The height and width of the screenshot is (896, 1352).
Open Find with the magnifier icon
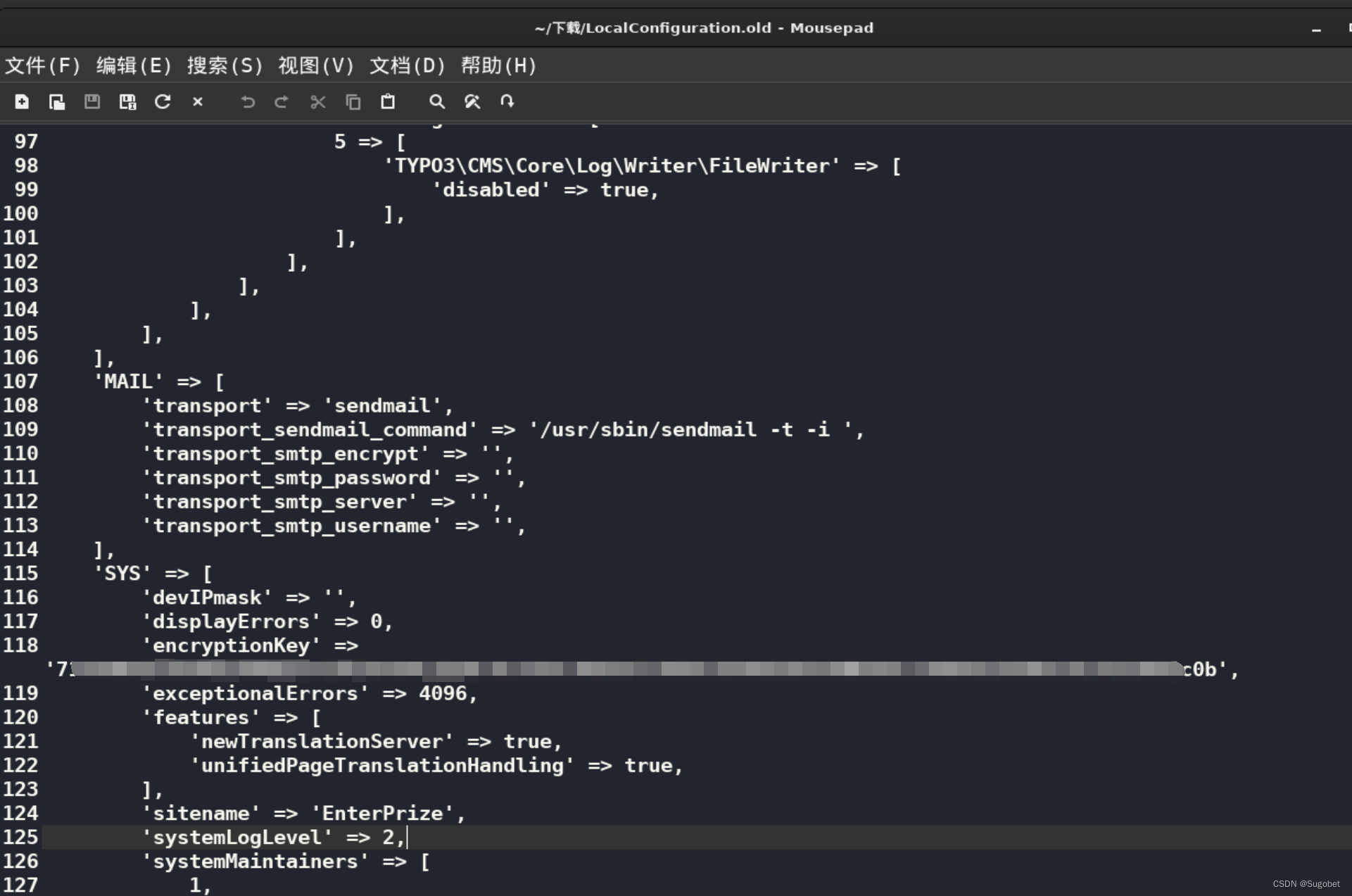tap(437, 102)
